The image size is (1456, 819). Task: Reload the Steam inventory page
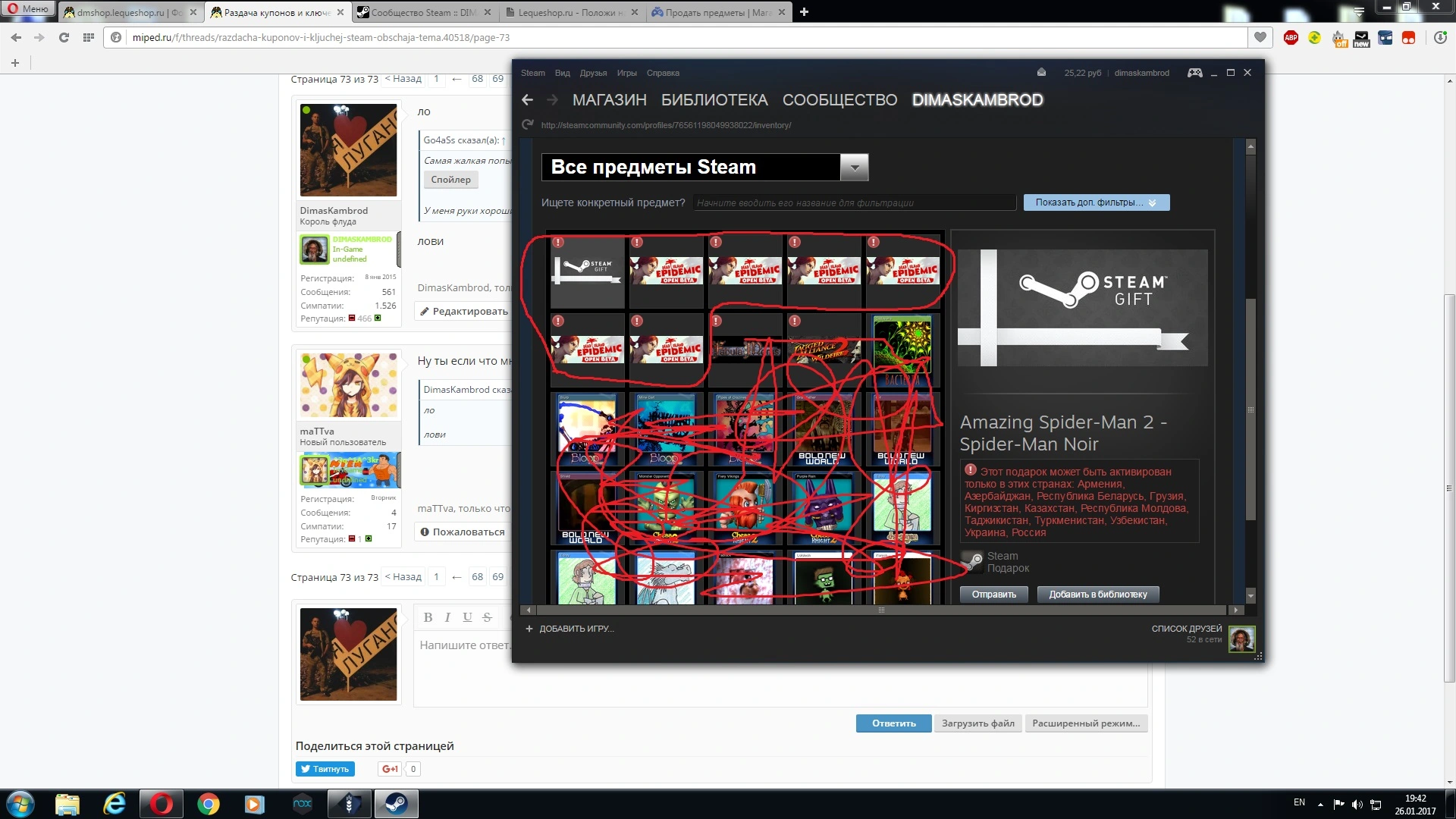pos(528,125)
